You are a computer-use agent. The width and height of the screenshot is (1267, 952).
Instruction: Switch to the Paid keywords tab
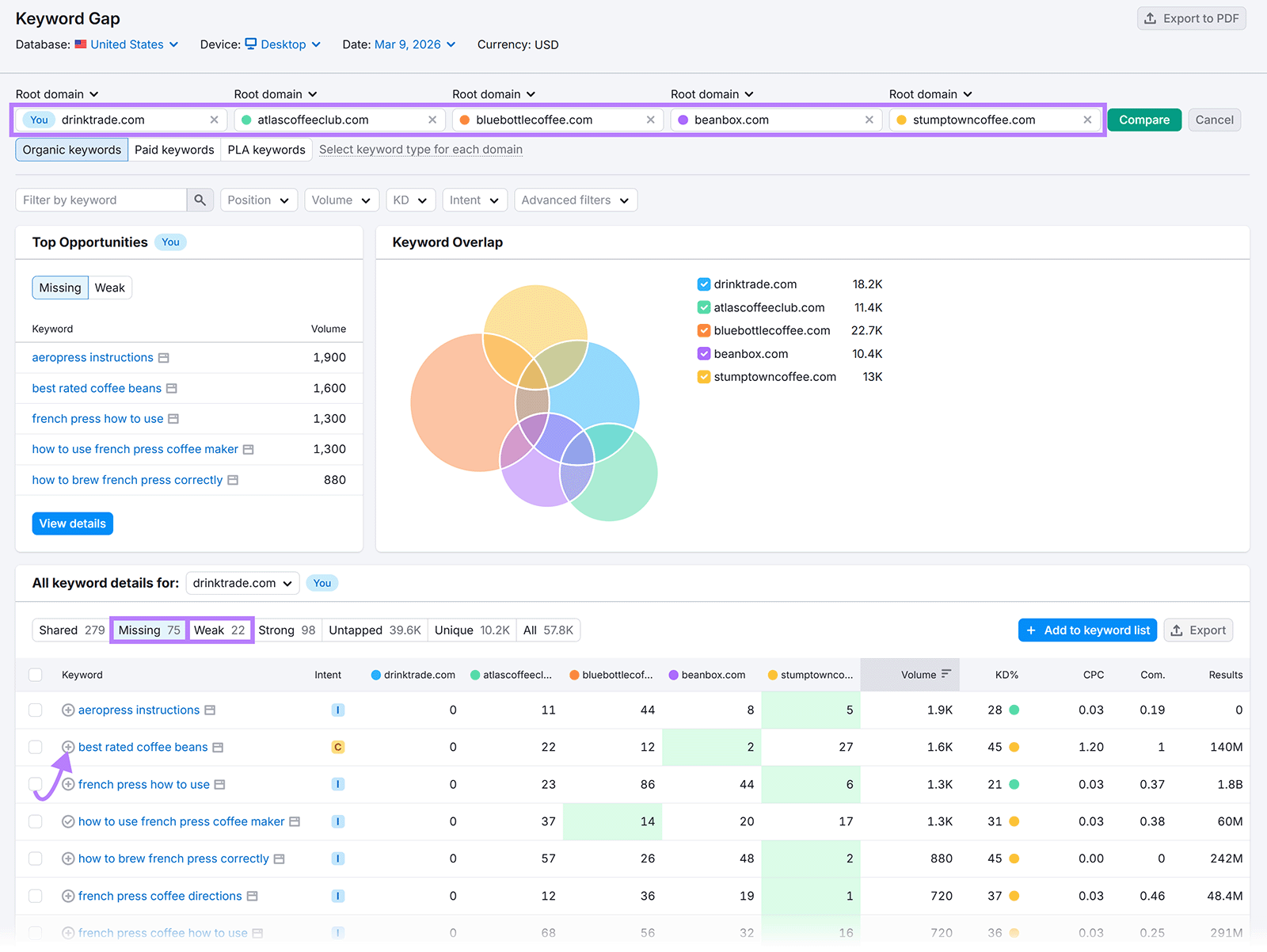tap(173, 149)
